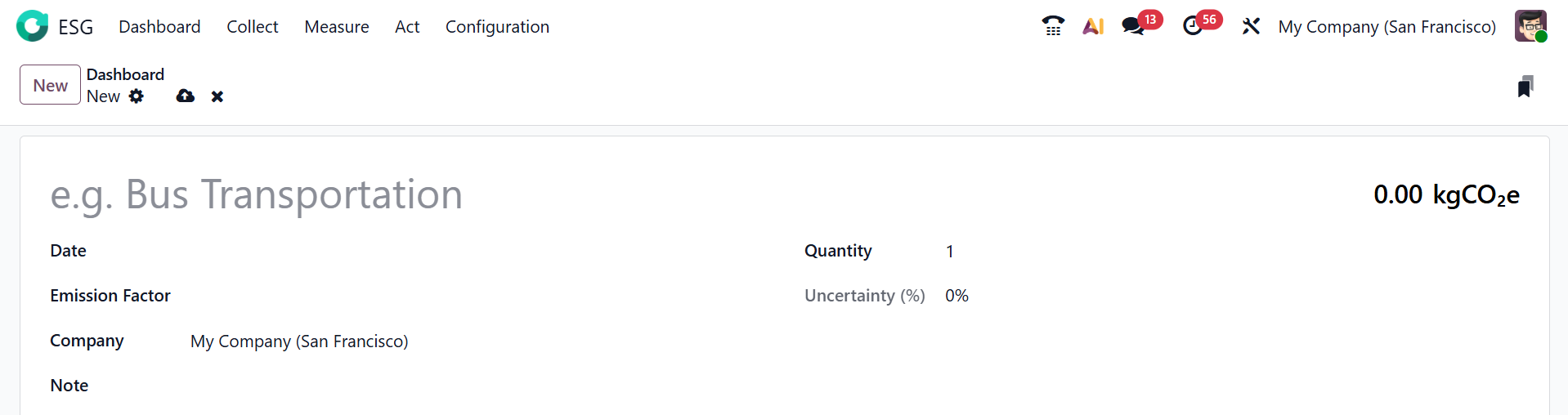Click the gear actions icon beside New
Screen dimensions: 1568x415
[137, 96]
